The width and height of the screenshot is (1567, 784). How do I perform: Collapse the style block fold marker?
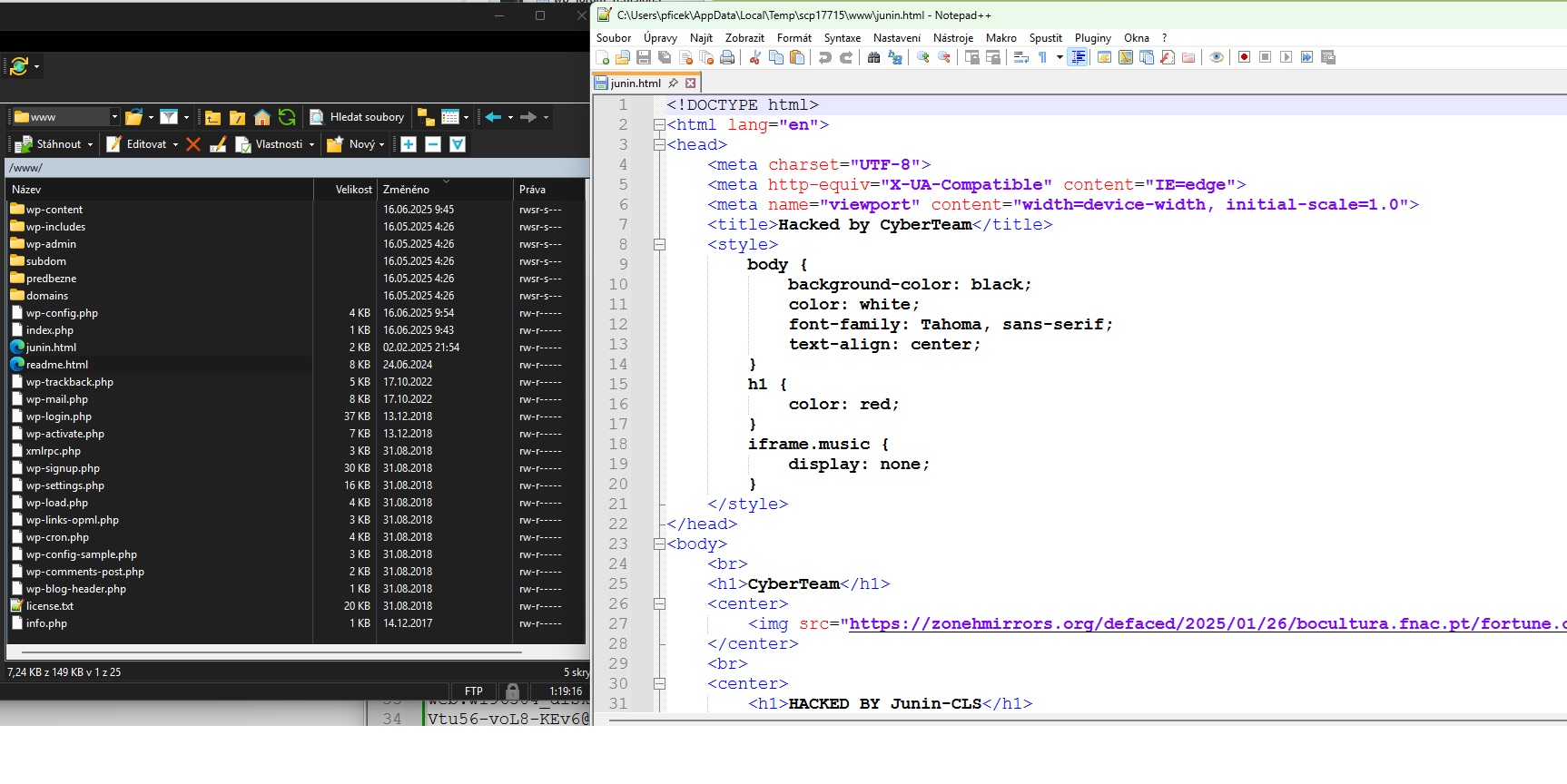pos(660,245)
